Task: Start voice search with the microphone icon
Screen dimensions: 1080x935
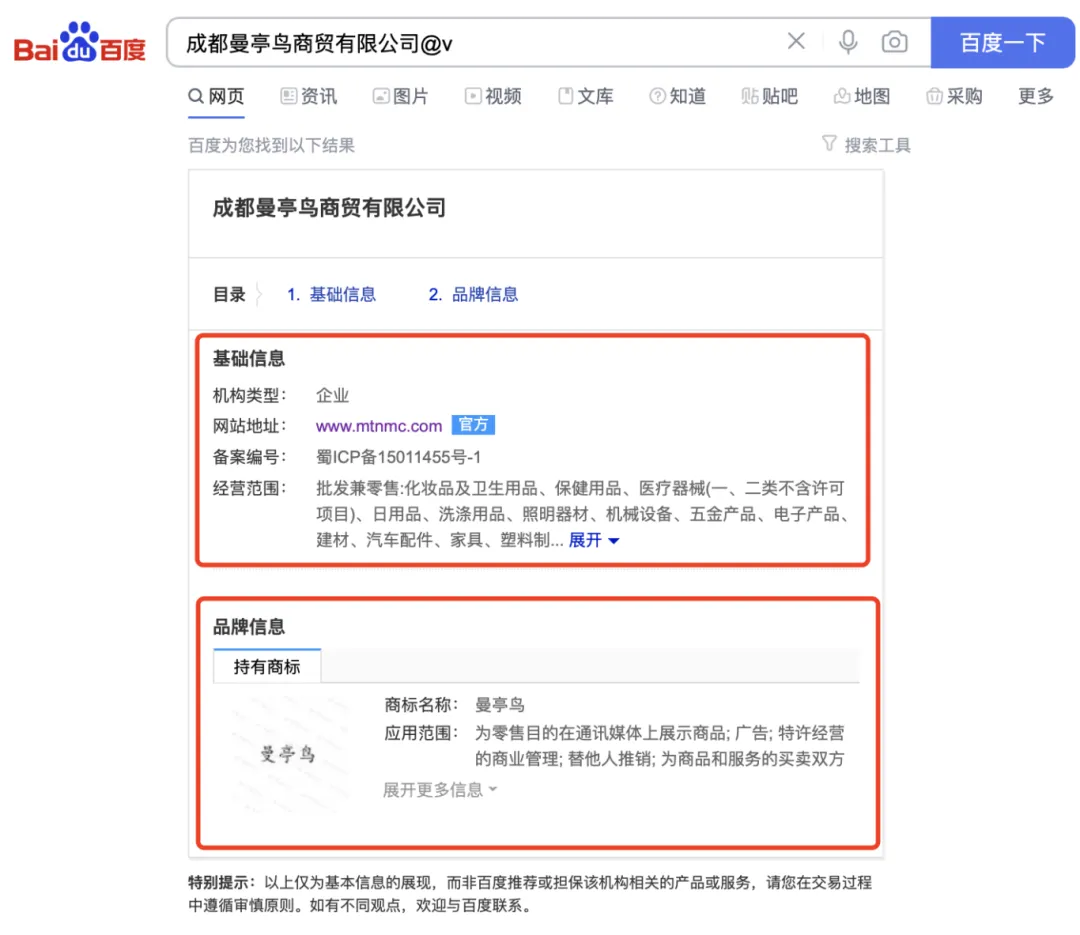Action: tap(848, 42)
